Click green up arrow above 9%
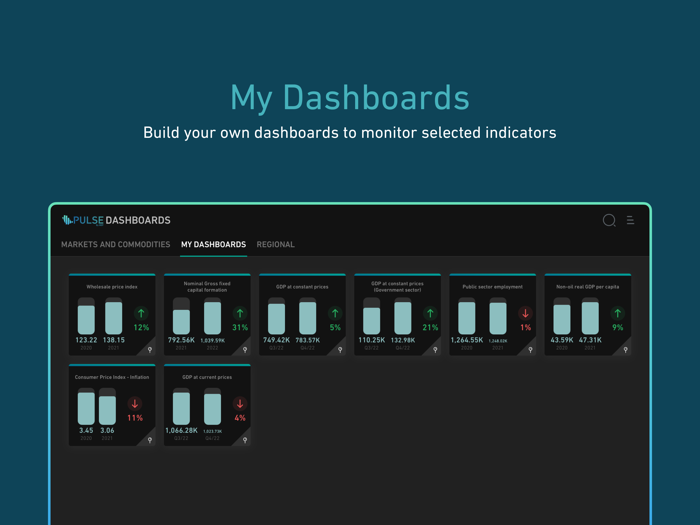 [618, 313]
